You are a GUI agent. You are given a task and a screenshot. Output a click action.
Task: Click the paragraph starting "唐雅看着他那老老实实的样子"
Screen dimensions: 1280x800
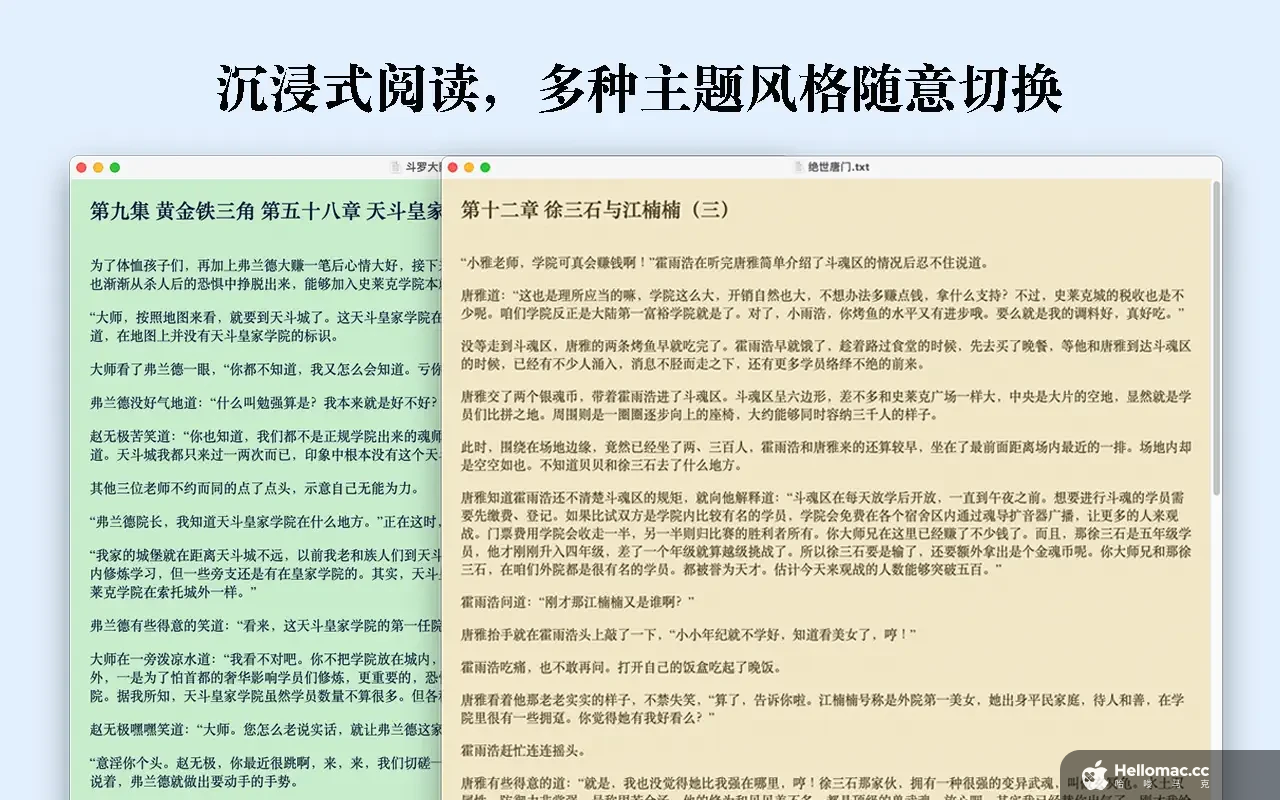(823, 709)
